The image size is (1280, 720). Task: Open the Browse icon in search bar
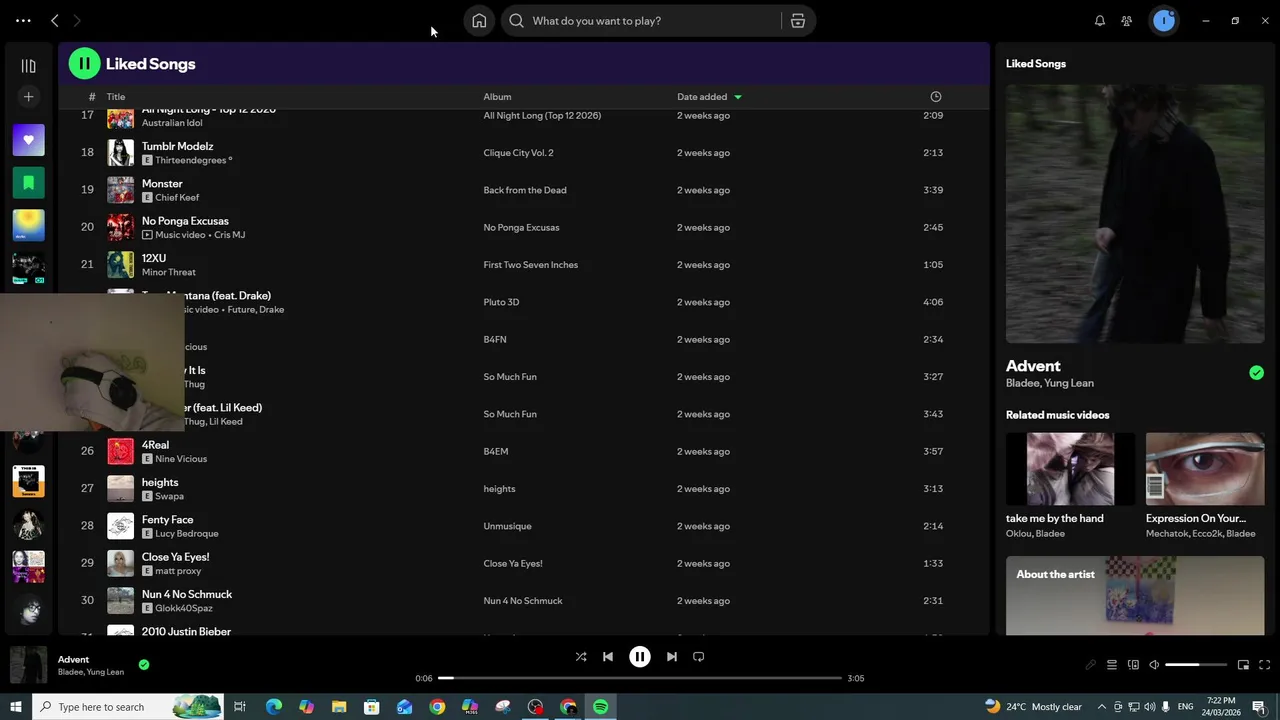click(798, 20)
